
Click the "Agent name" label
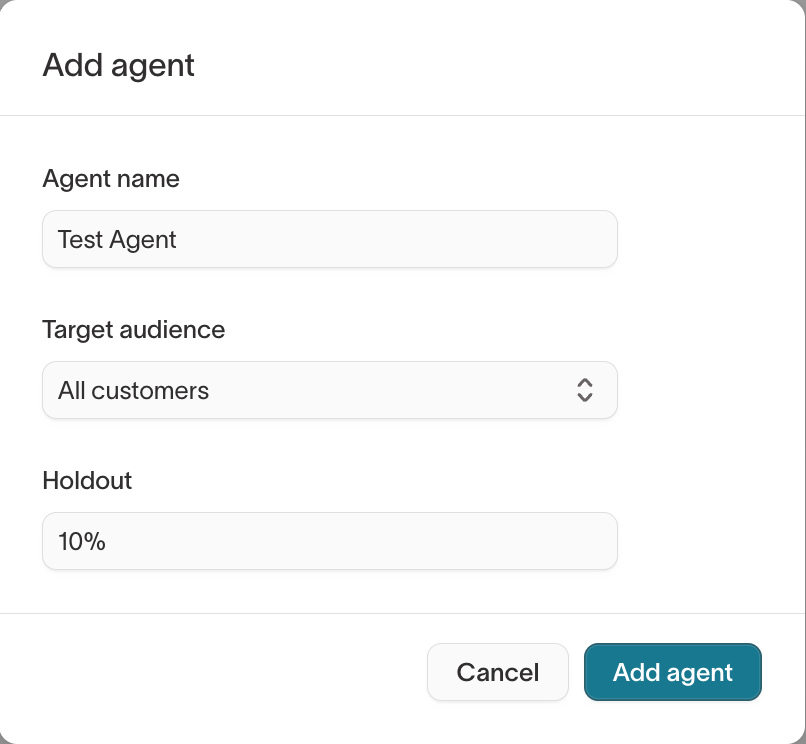pos(111,179)
